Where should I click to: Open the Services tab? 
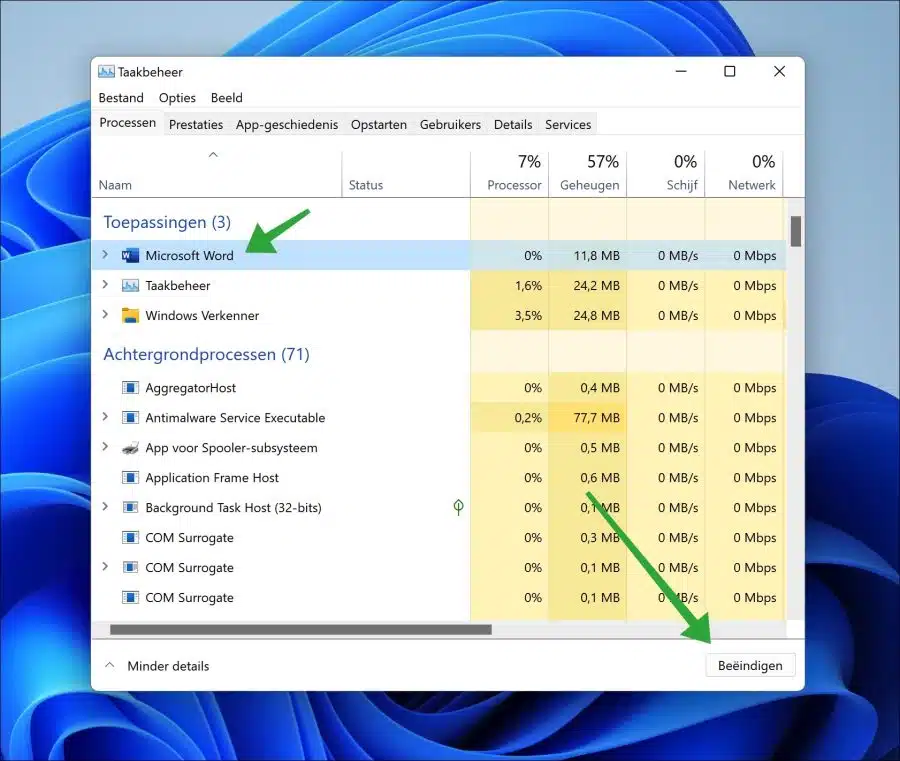point(568,125)
